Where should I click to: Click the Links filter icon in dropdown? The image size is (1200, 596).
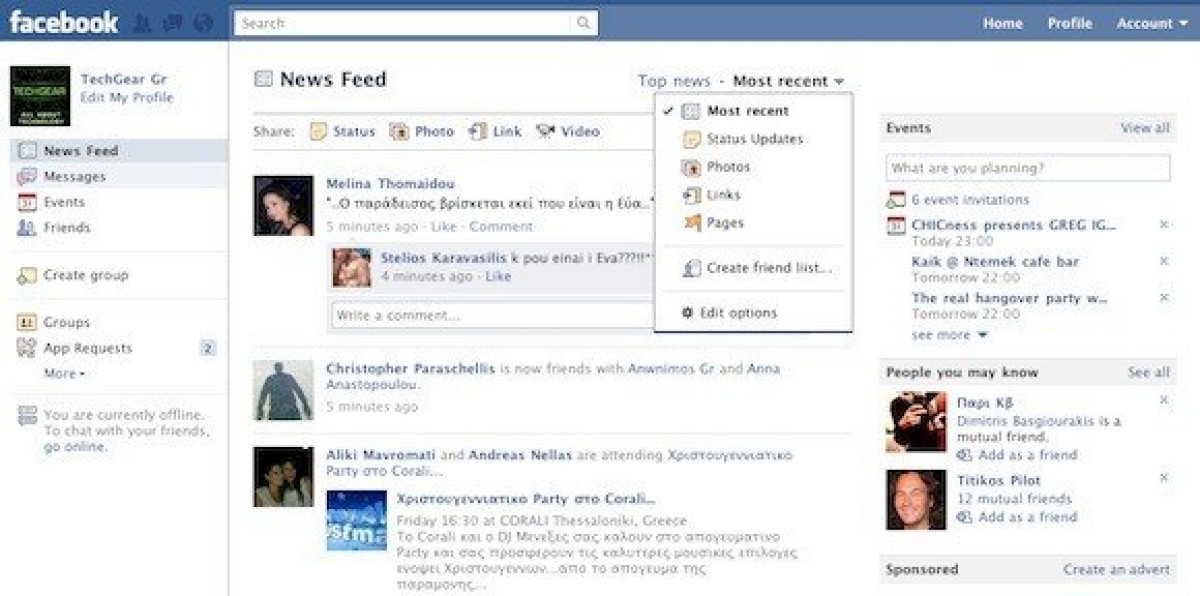click(x=691, y=195)
